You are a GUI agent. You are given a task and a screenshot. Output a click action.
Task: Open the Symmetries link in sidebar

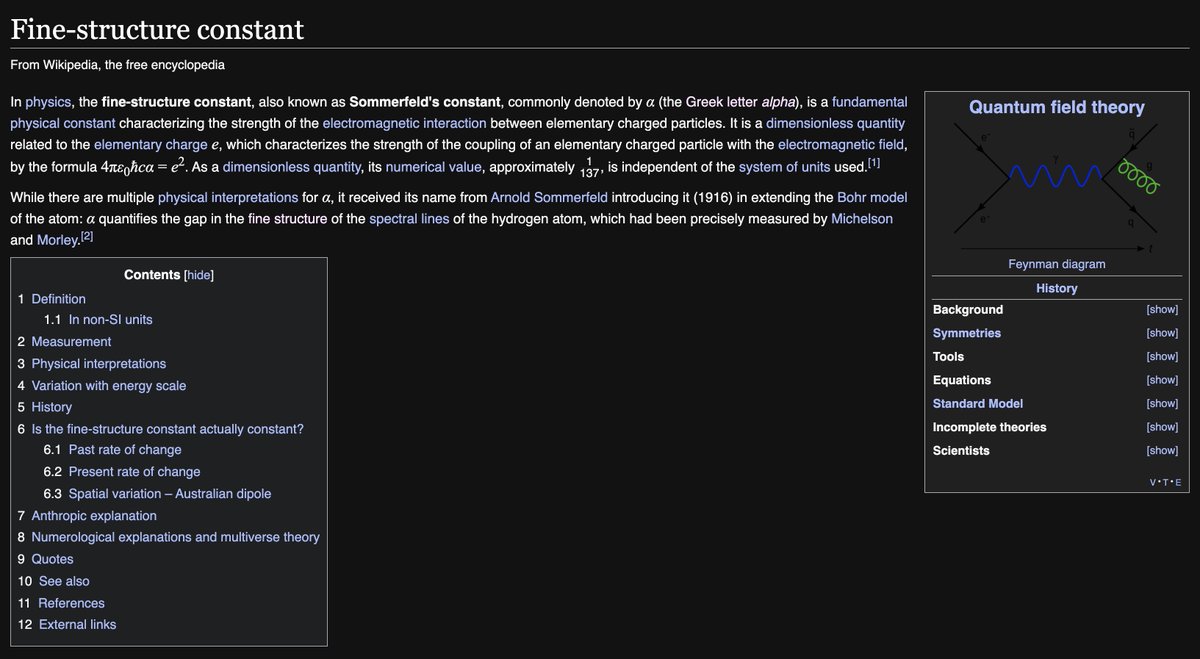click(x=967, y=333)
